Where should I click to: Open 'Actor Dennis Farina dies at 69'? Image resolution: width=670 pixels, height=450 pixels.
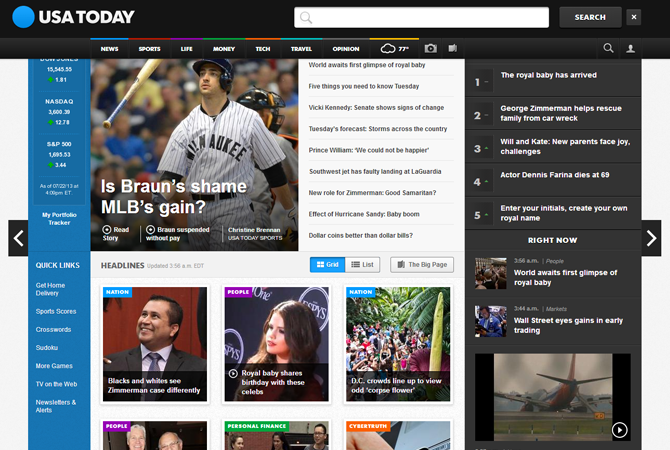click(x=555, y=175)
